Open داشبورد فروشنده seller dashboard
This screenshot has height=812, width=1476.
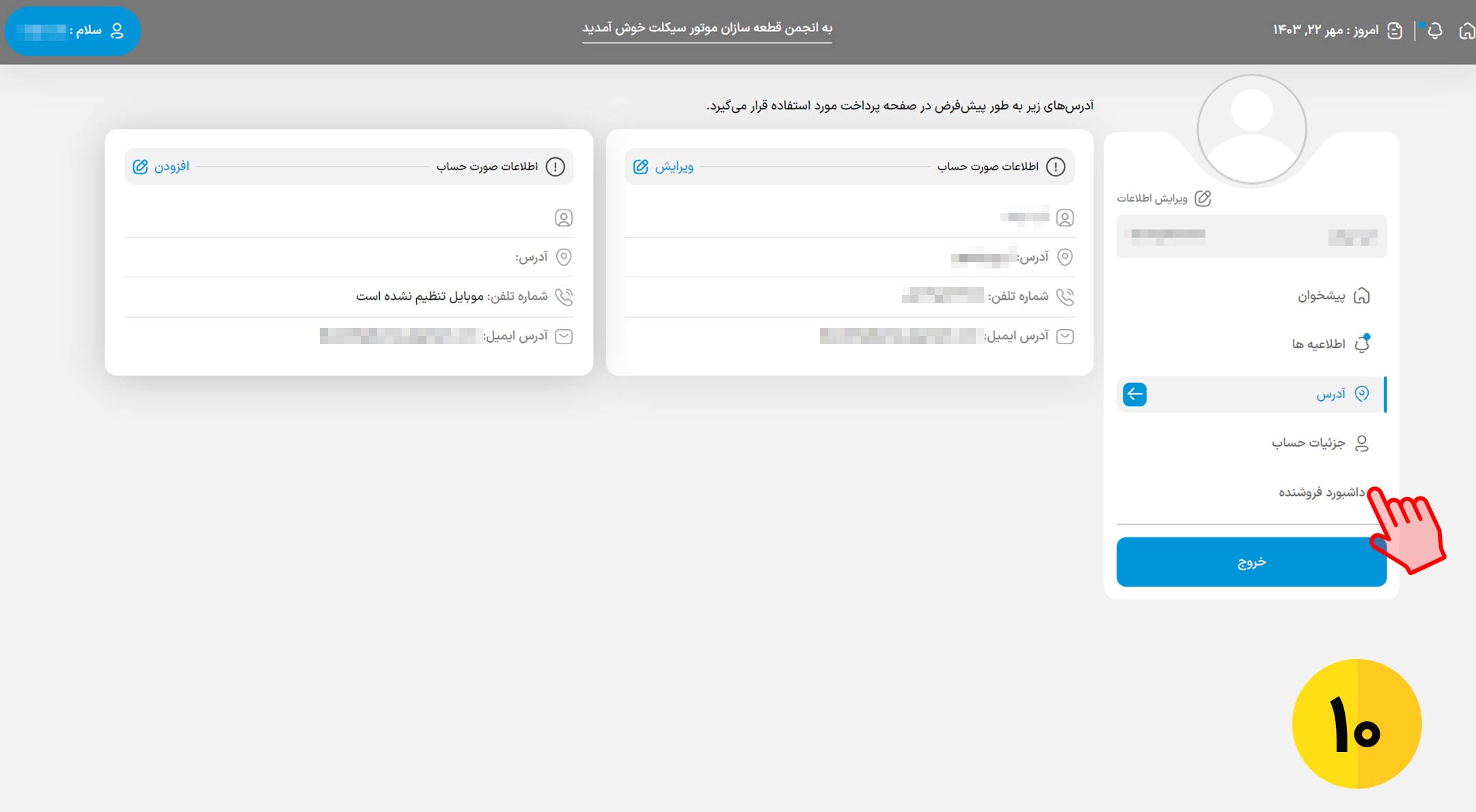point(1321,492)
